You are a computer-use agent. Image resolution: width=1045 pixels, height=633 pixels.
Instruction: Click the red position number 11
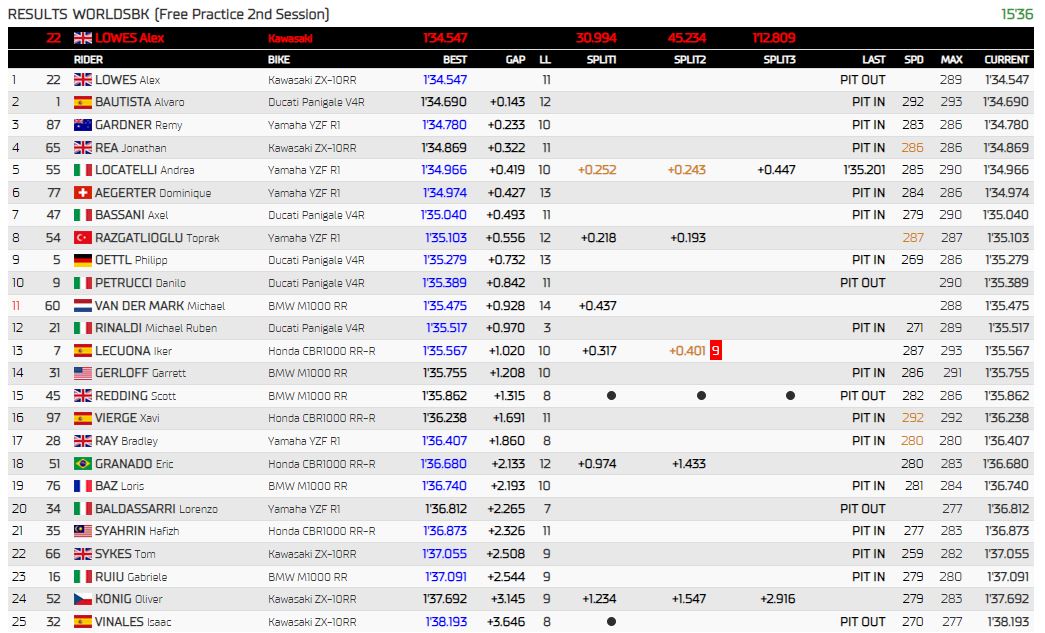pos(16,306)
